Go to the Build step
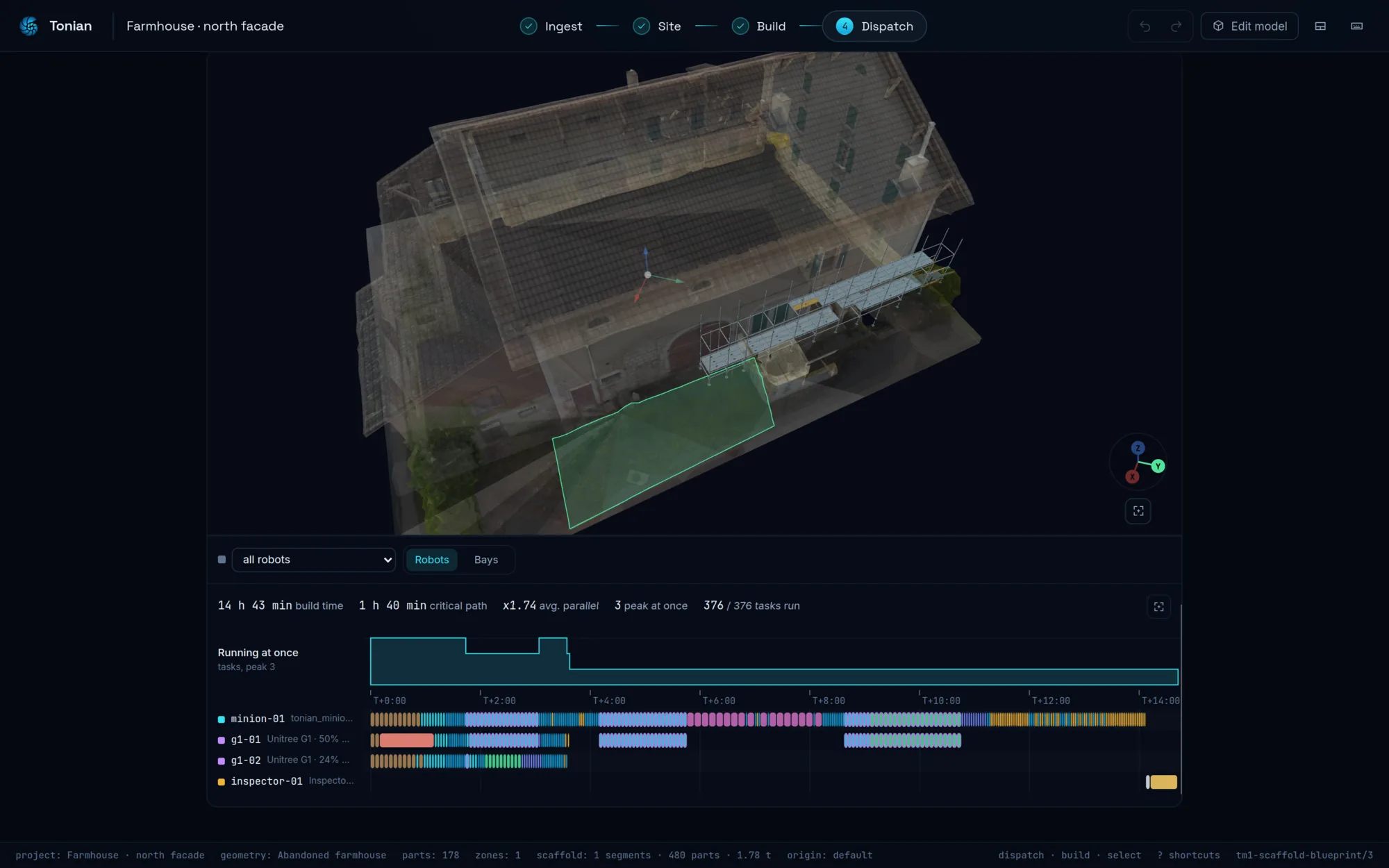This screenshot has width=1389, height=868. pyautogui.click(x=759, y=26)
